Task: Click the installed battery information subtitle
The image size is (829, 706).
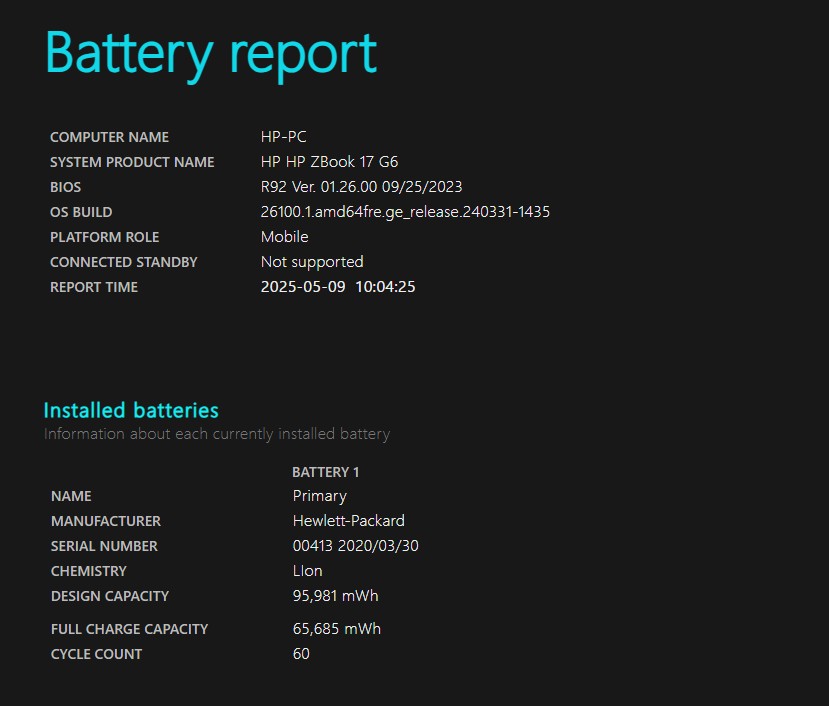Action: pyautogui.click(x=217, y=434)
